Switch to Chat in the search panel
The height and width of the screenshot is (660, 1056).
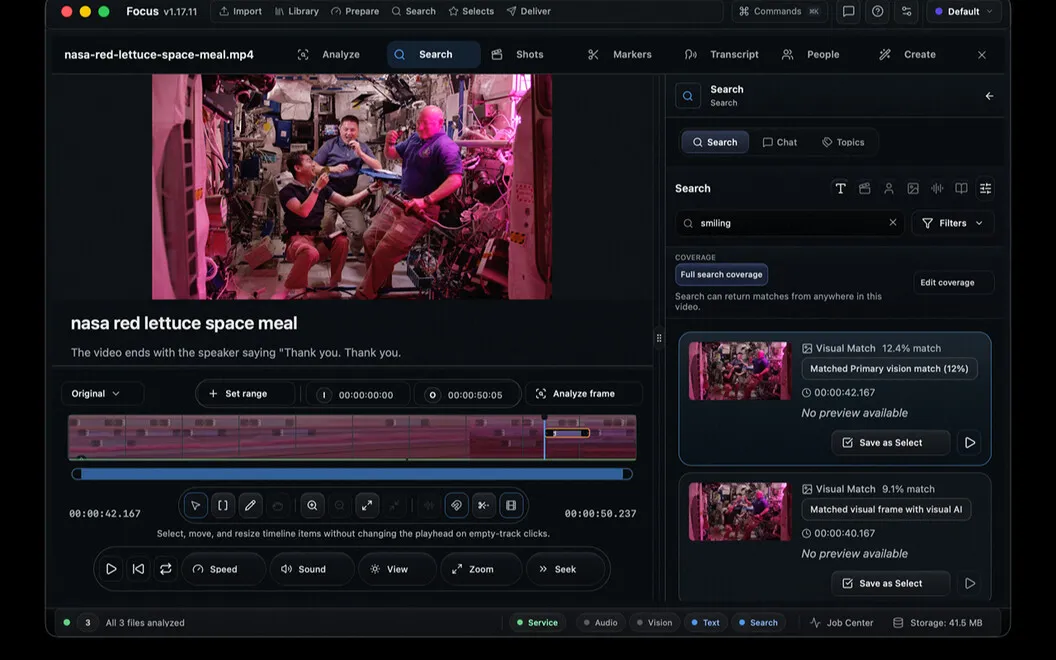(780, 142)
